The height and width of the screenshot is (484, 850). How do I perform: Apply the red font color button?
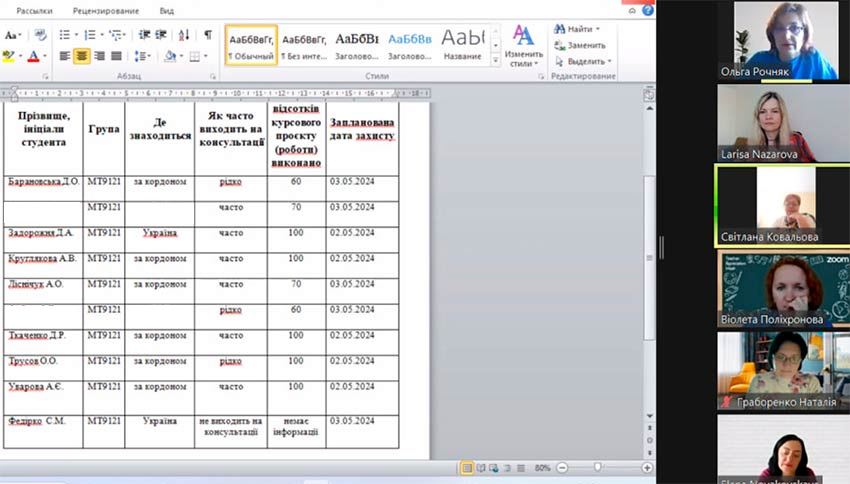coord(33,56)
